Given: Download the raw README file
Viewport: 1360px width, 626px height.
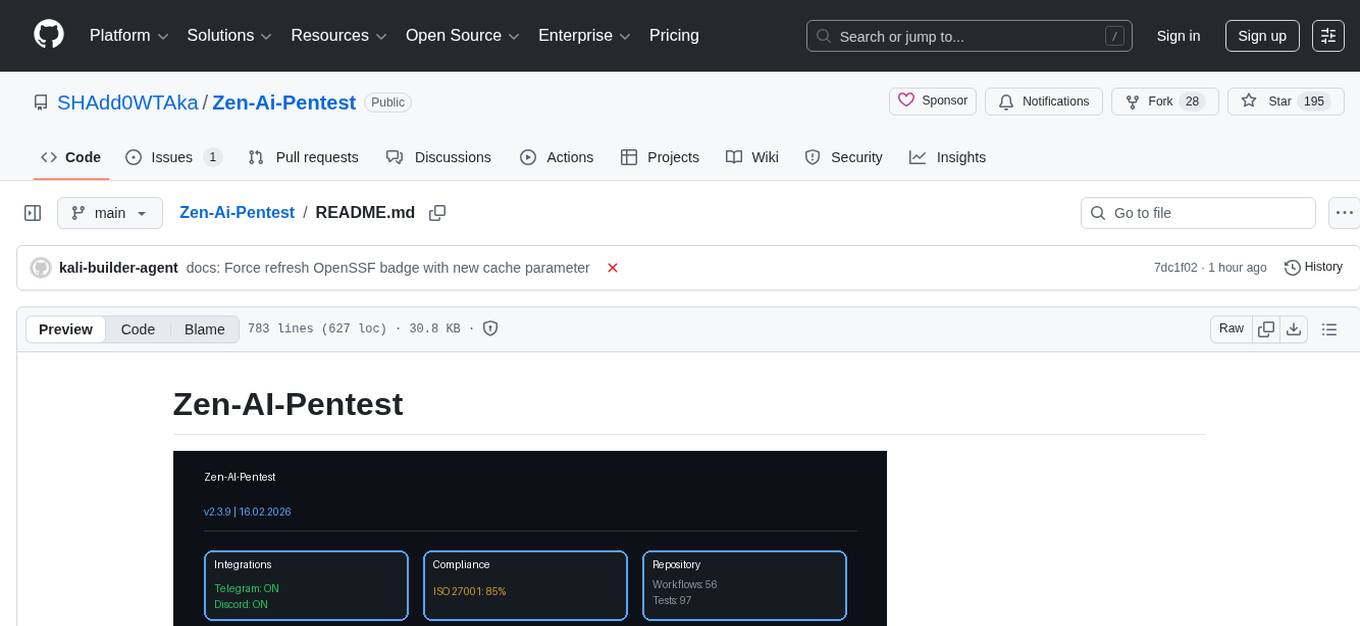Looking at the screenshot, I should pos(1294,329).
